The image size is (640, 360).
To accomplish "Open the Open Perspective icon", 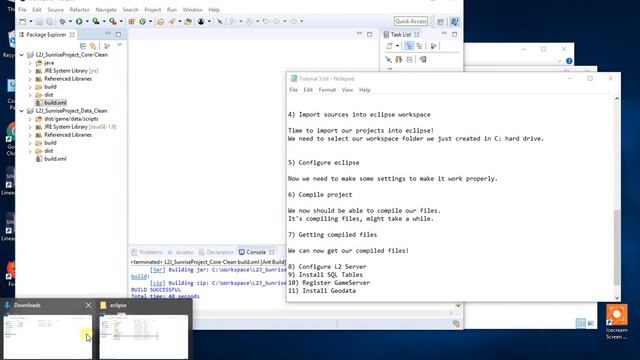I will click(x=440, y=22).
